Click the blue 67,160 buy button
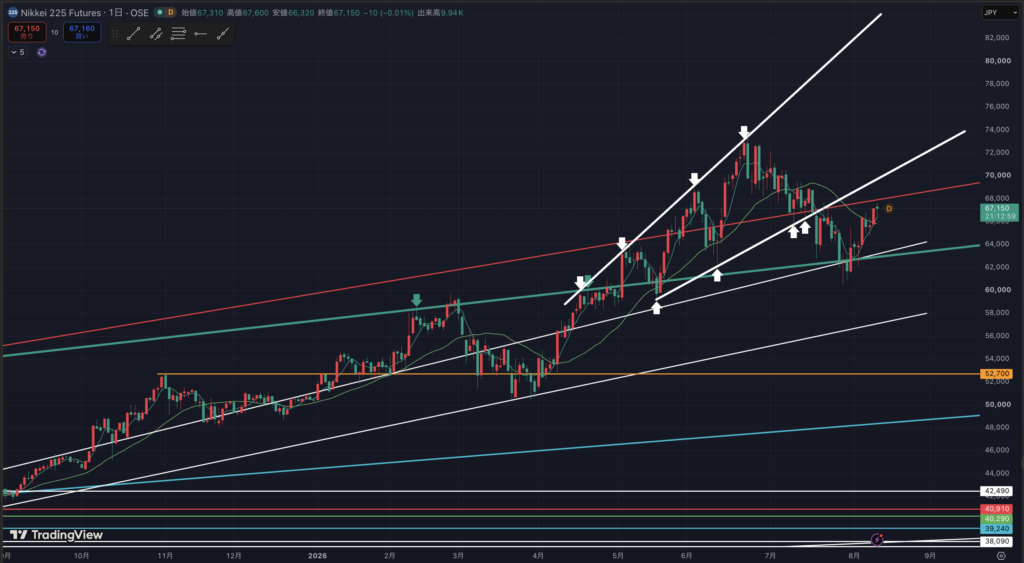Image resolution: width=1024 pixels, height=563 pixels. (x=82, y=32)
